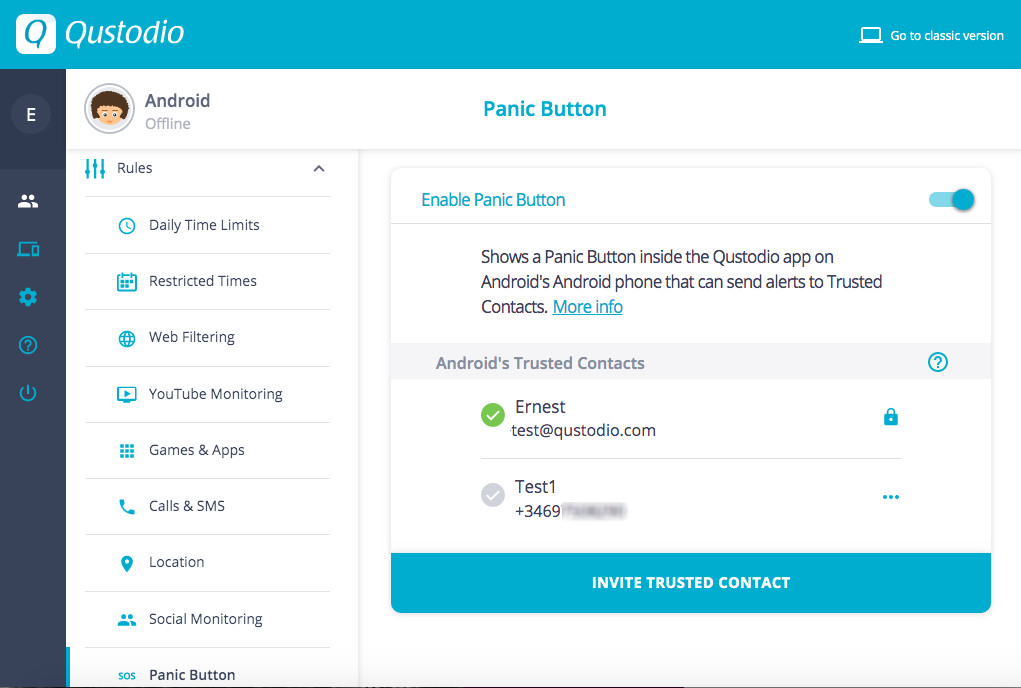Click the Trusted Contacts help icon

tap(938, 362)
